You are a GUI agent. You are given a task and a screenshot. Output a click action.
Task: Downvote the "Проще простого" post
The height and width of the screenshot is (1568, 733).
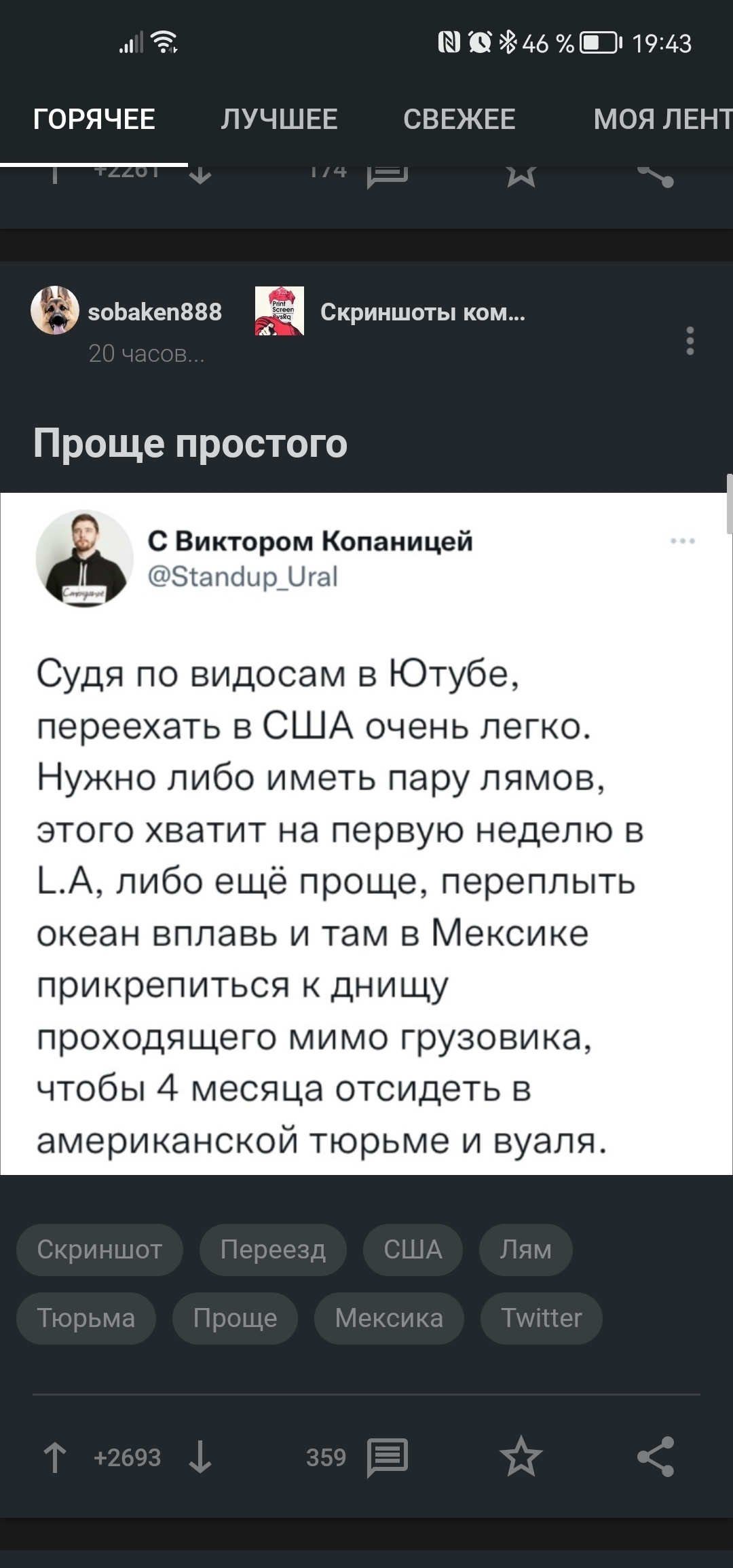pyautogui.click(x=200, y=1457)
